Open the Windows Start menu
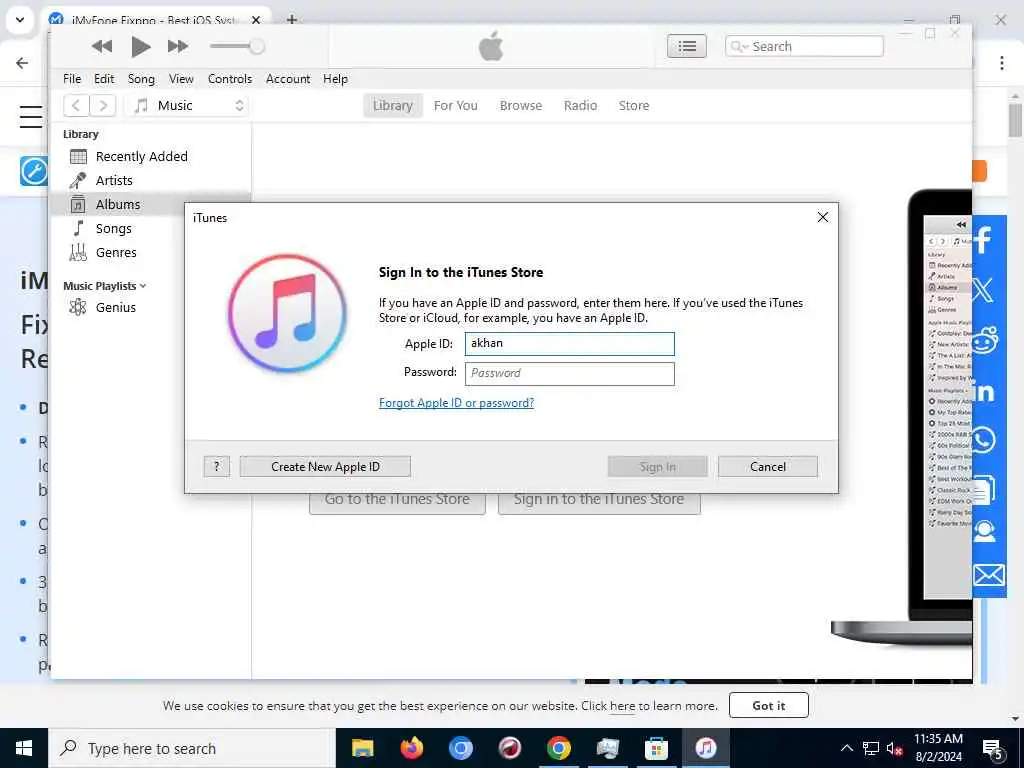 [24, 748]
